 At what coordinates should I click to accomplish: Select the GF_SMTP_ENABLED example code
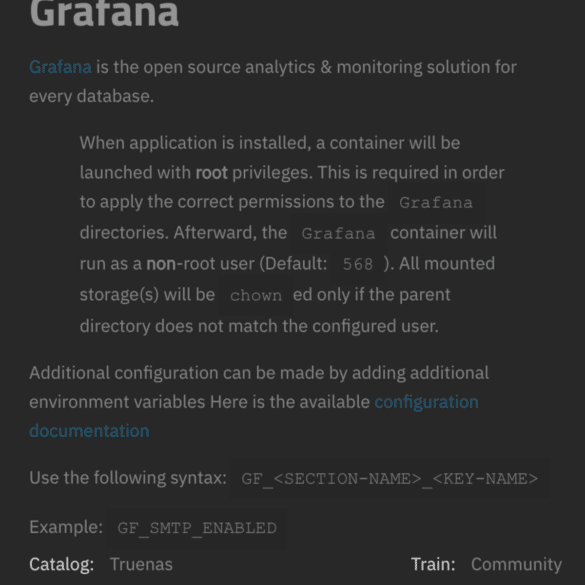(x=197, y=528)
